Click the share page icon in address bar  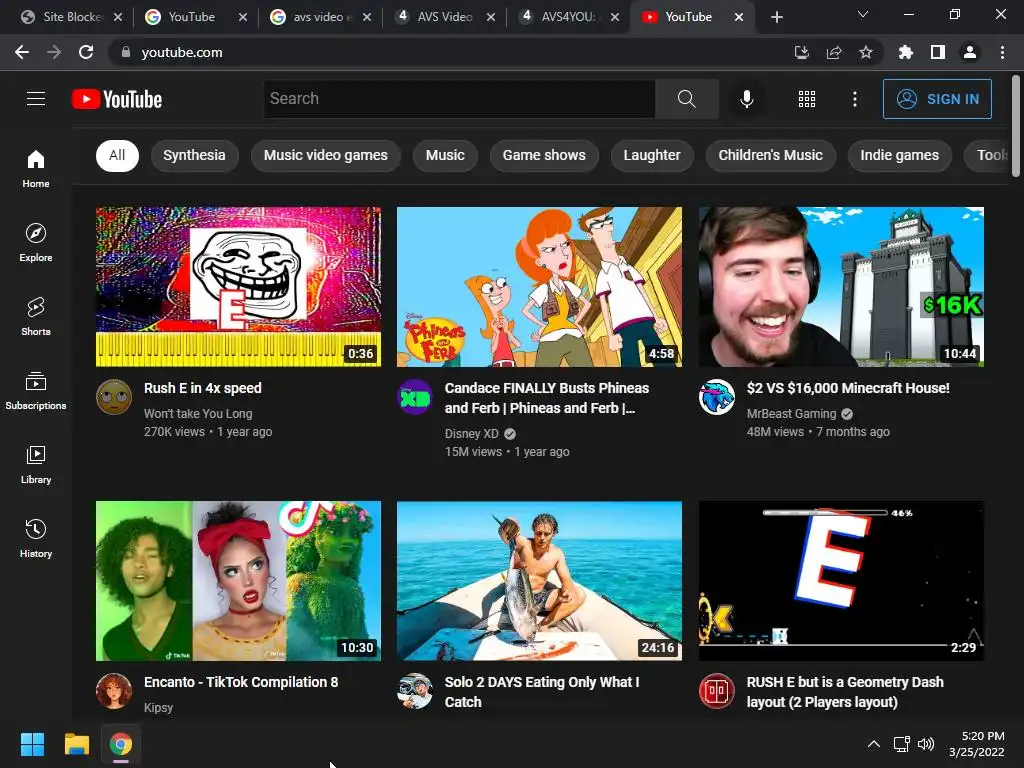[833, 52]
